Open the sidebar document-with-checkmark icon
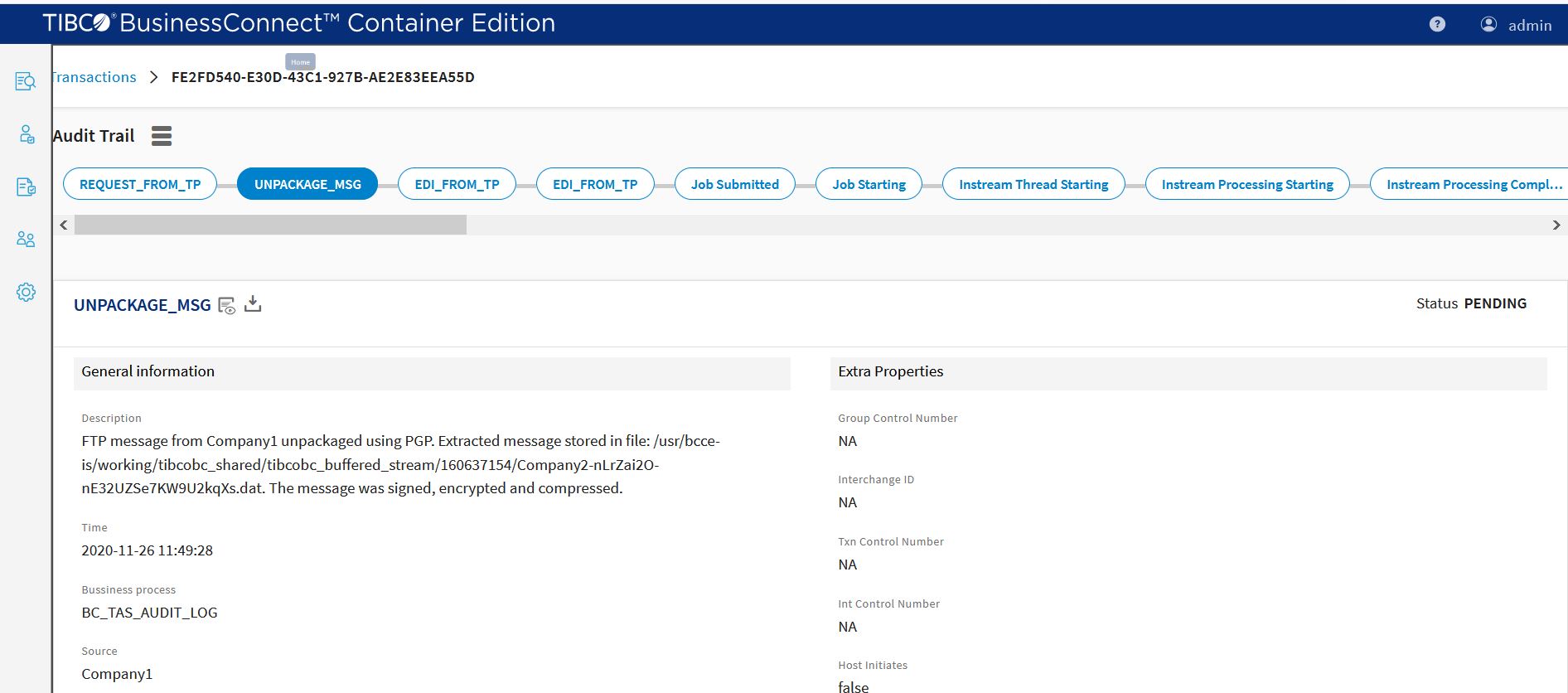This screenshot has width=1568, height=693. coord(26,187)
